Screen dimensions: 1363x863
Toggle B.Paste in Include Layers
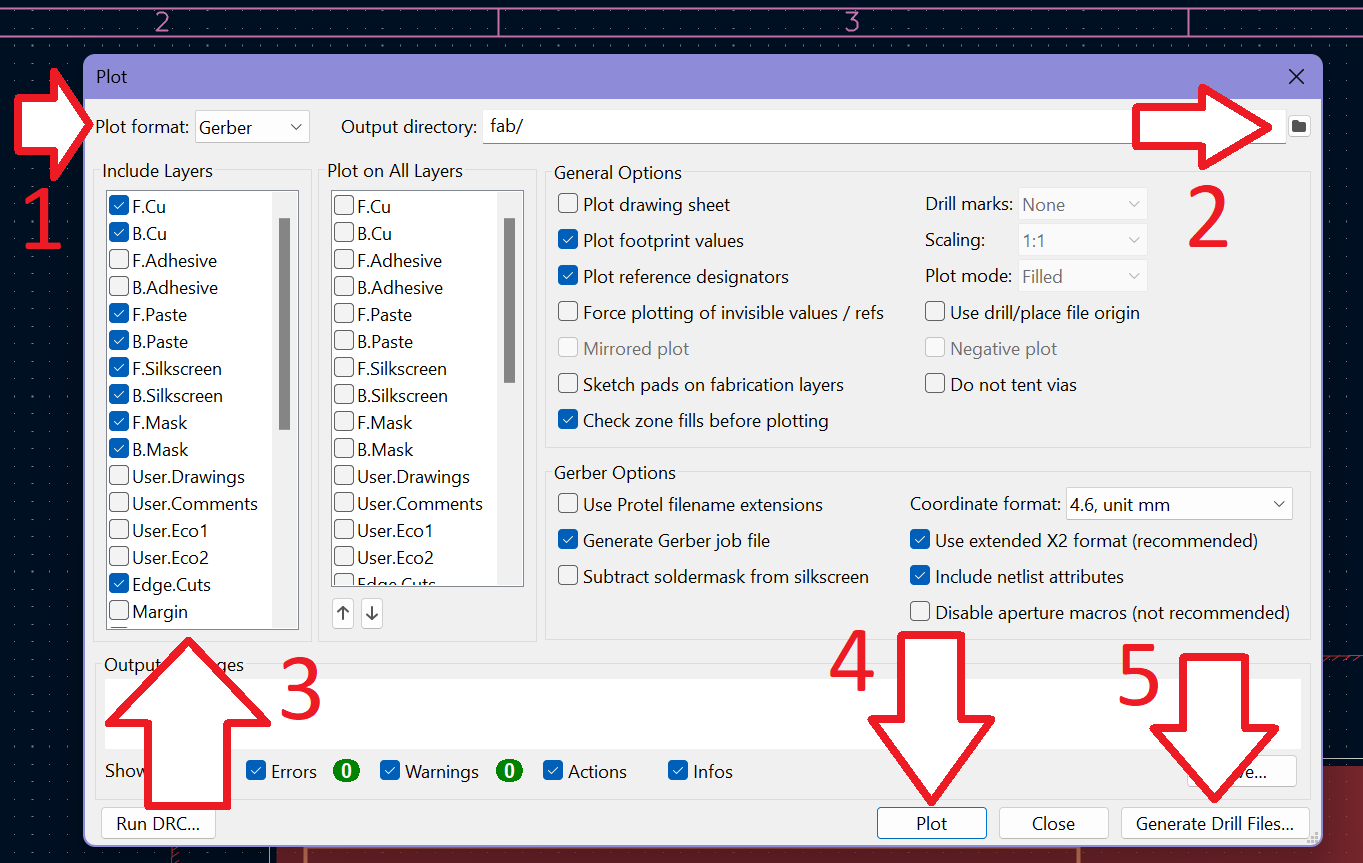[x=118, y=341]
